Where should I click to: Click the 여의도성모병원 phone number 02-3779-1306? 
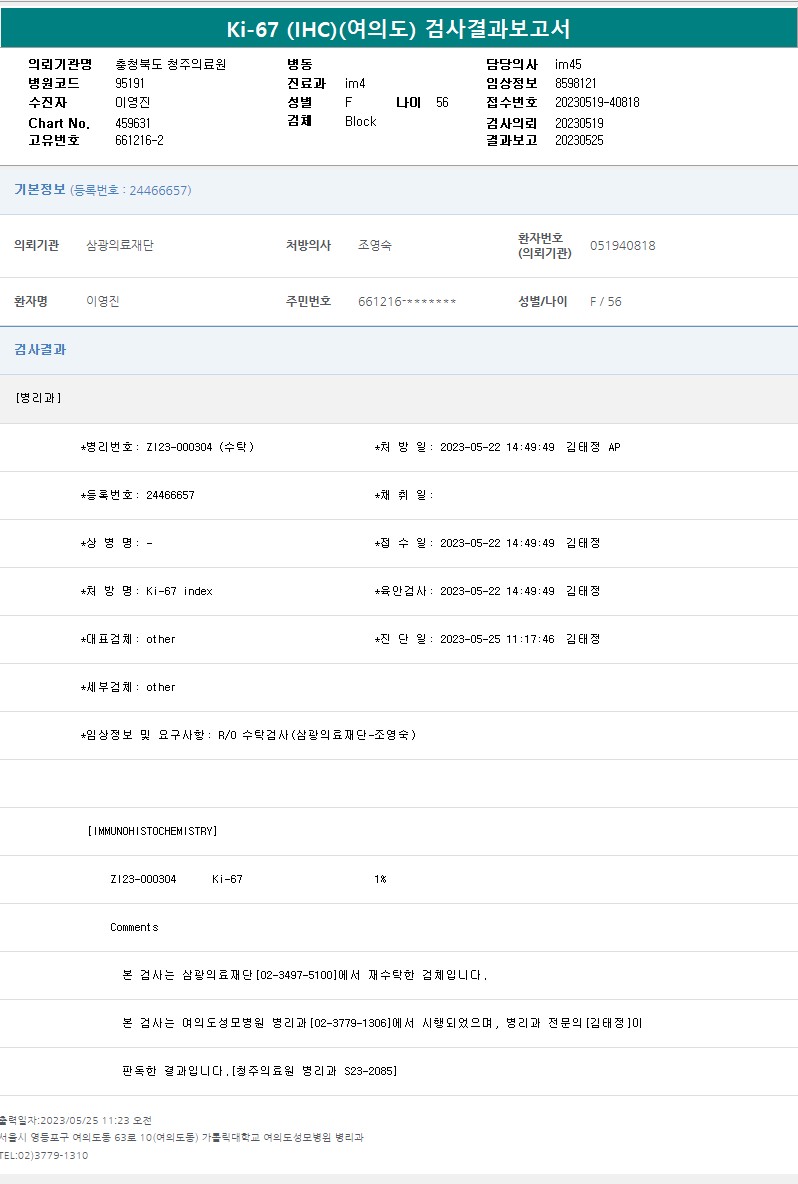(351, 1023)
